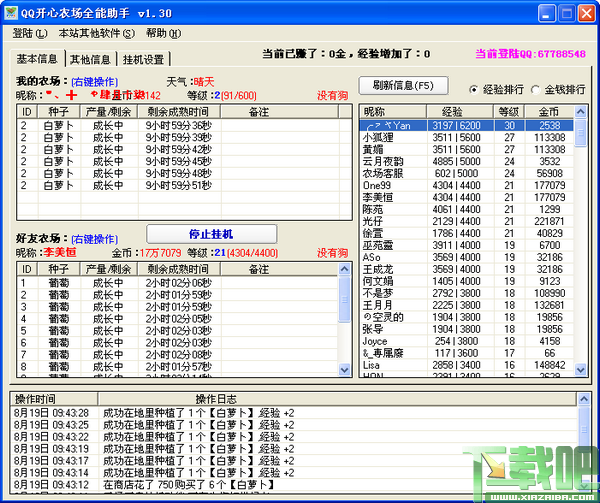Click 剩余成熟时间 header in friend farm table
Screen dimensions: 600x503
click(179, 269)
